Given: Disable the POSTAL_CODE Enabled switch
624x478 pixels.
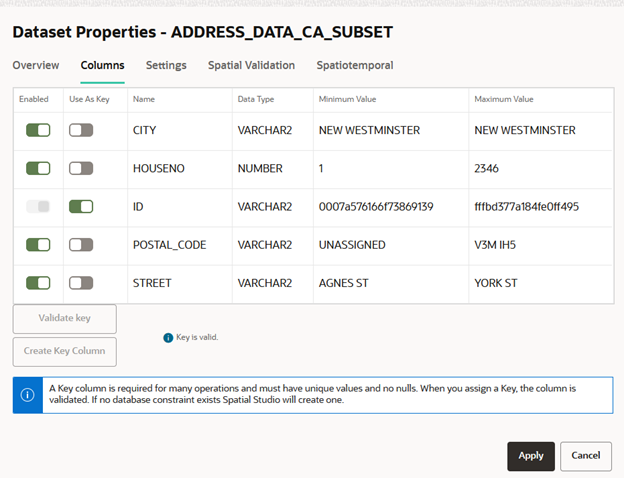Looking at the screenshot, I should coord(38,245).
